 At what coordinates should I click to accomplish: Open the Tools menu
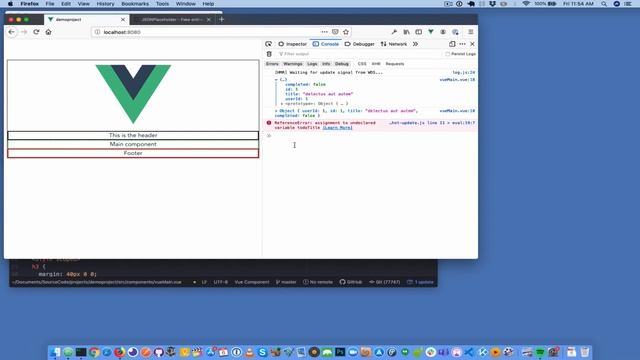pyautogui.click(x=162, y=4)
